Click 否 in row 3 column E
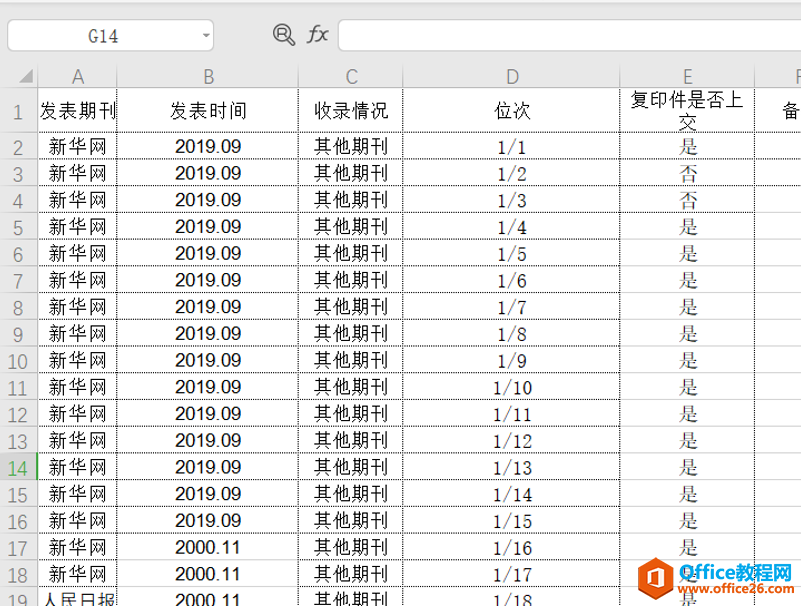 (688, 173)
